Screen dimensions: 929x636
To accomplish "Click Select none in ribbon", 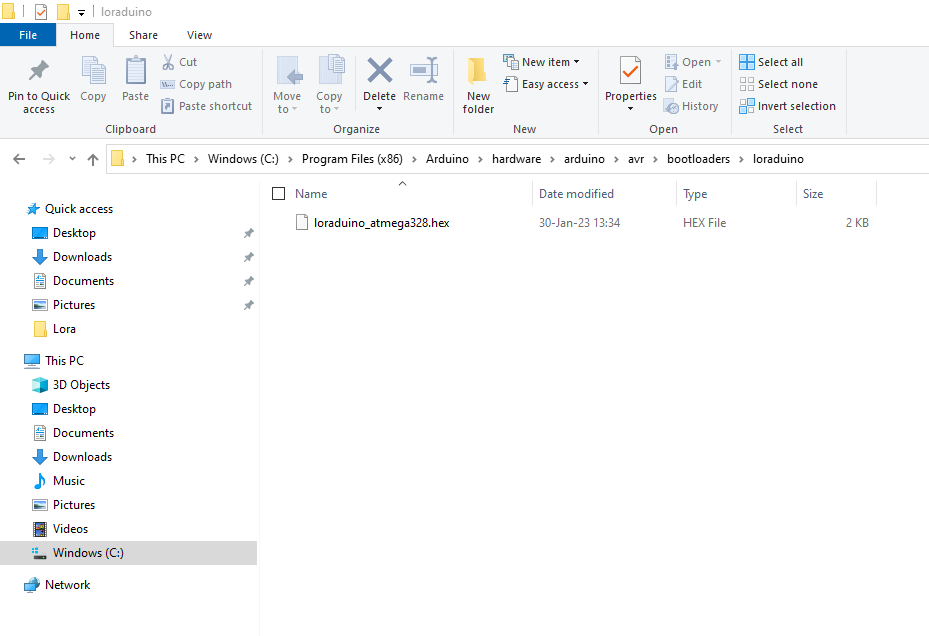I will pos(779,84).
